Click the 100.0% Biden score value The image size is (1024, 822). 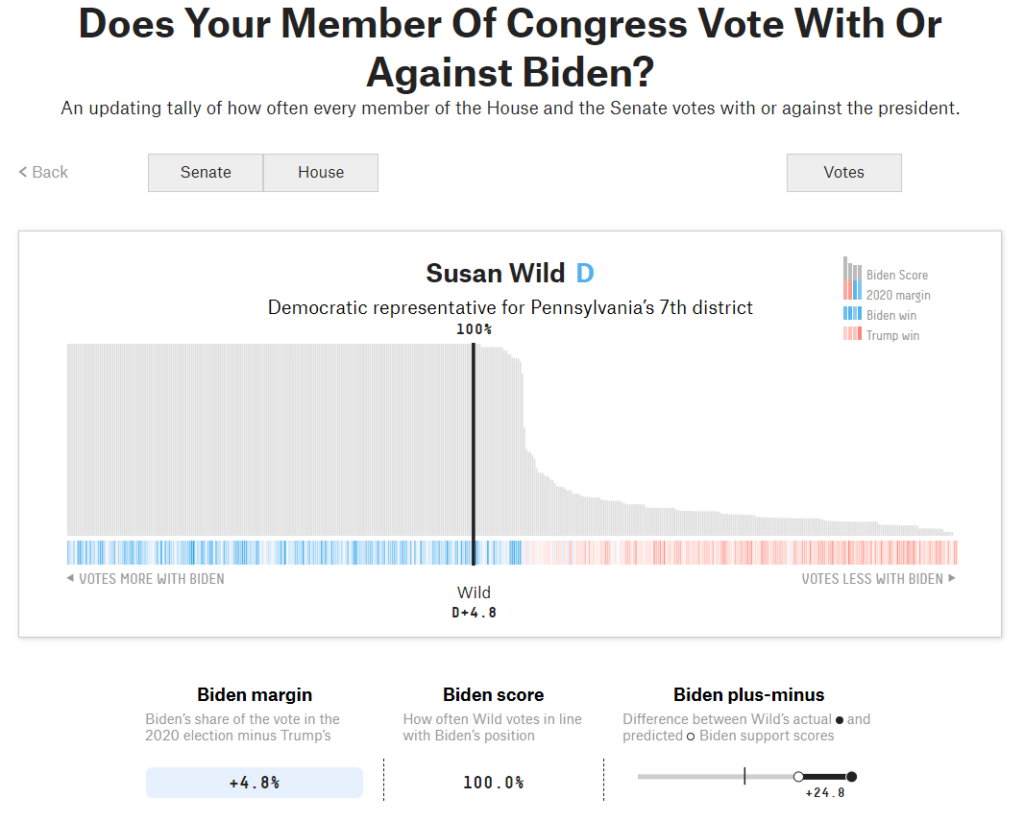point(493,782)
